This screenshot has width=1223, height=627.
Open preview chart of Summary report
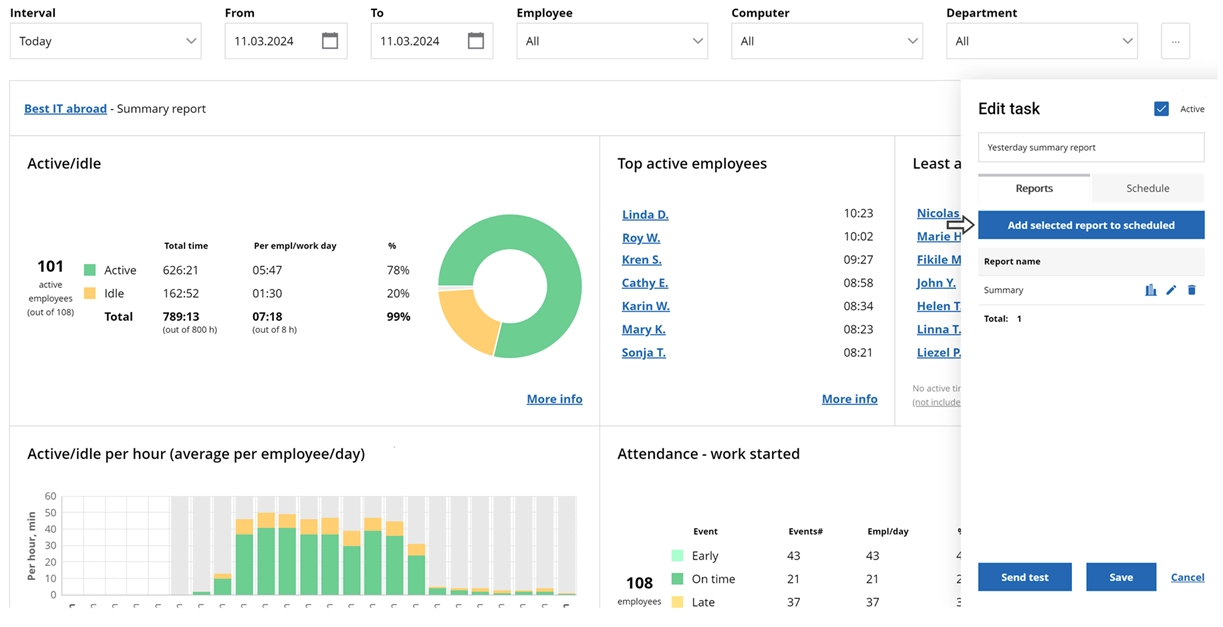tap(1151, 289)
